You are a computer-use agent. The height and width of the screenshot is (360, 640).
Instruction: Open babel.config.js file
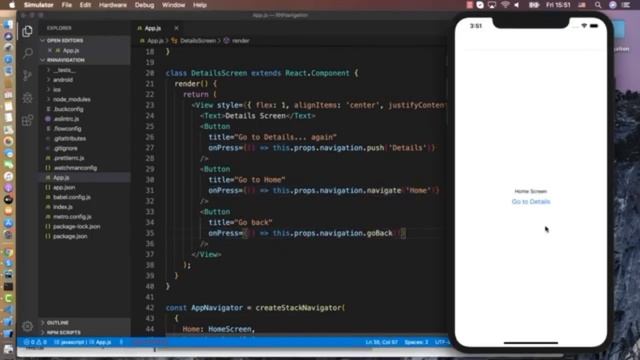[x=72, y=197]
